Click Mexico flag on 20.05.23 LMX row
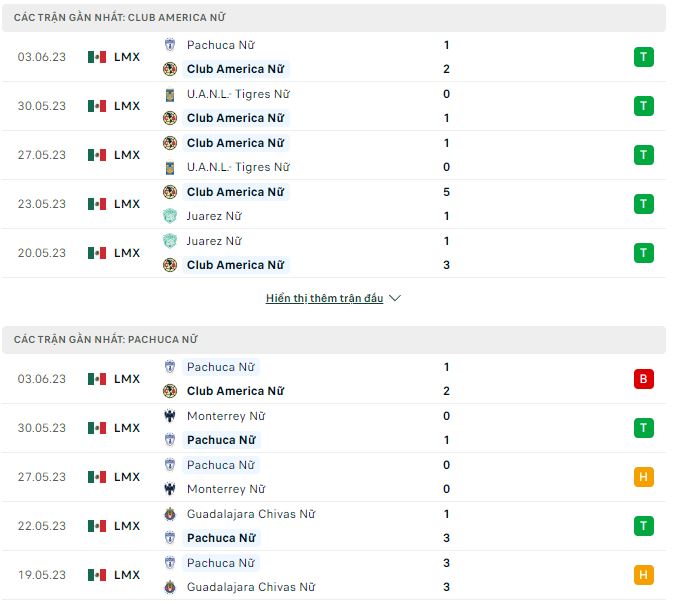The height and width of the screenshot is (604, 673). click(97, 253)
